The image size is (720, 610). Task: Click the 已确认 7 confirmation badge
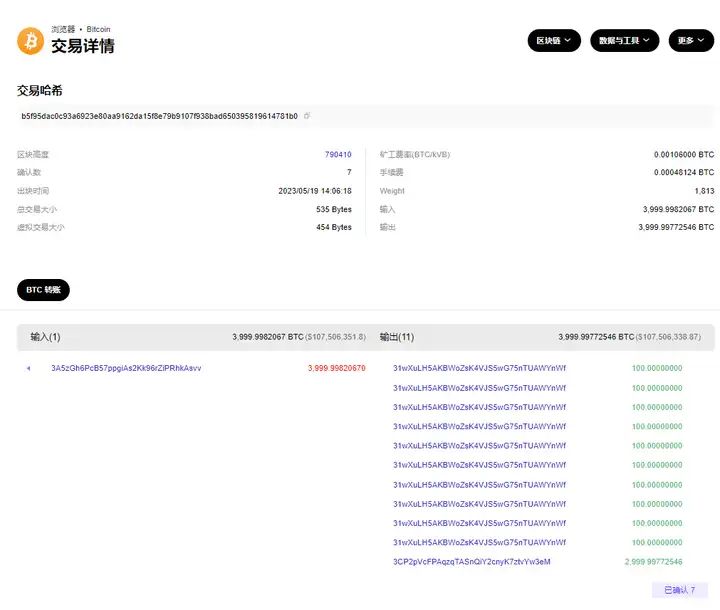(x=680, y=590)
